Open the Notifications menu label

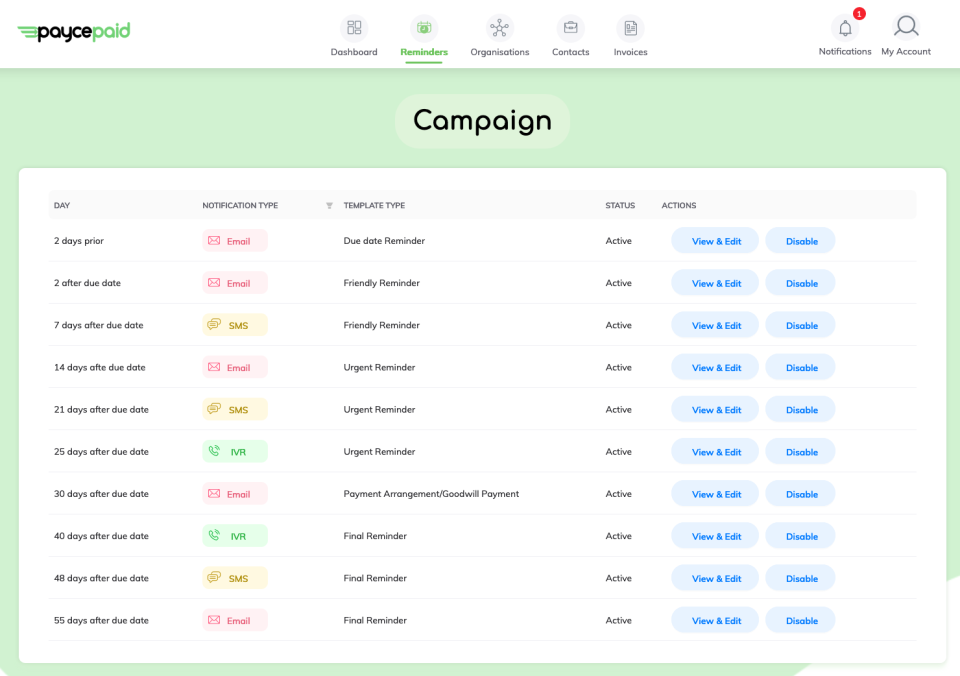(845, 51)
